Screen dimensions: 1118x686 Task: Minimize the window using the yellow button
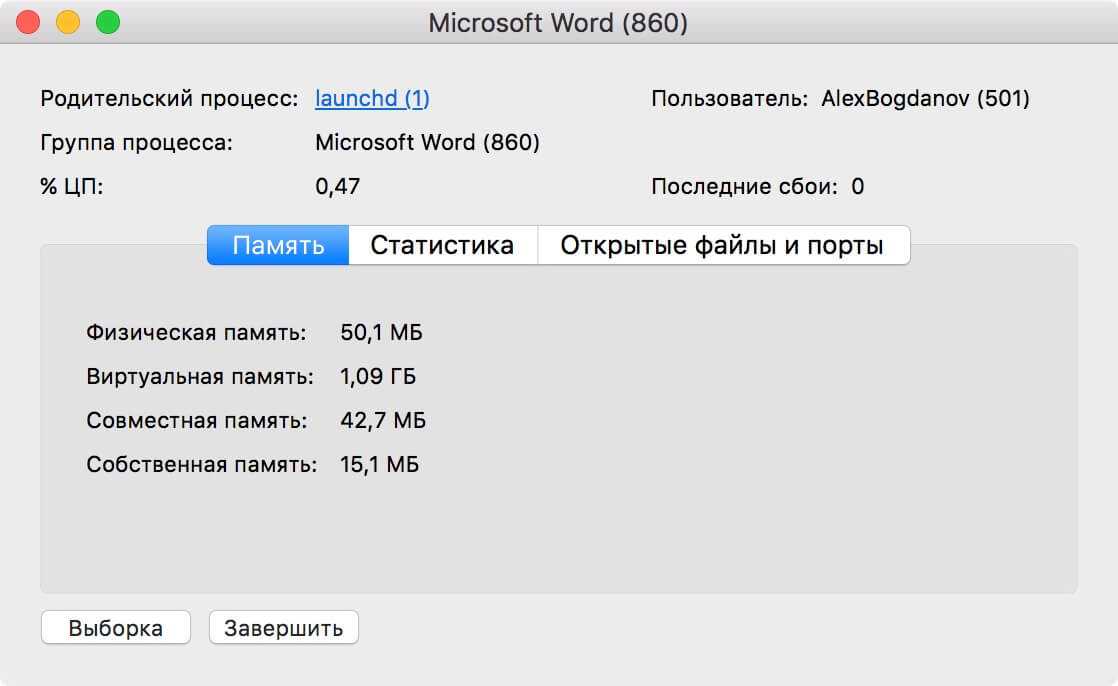[68, 22]
